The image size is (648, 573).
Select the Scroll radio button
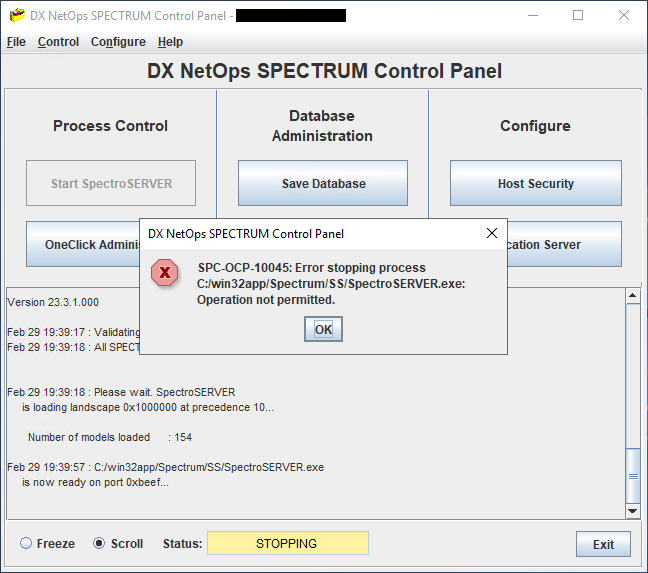pyautogui.click(x=99, y=544)
